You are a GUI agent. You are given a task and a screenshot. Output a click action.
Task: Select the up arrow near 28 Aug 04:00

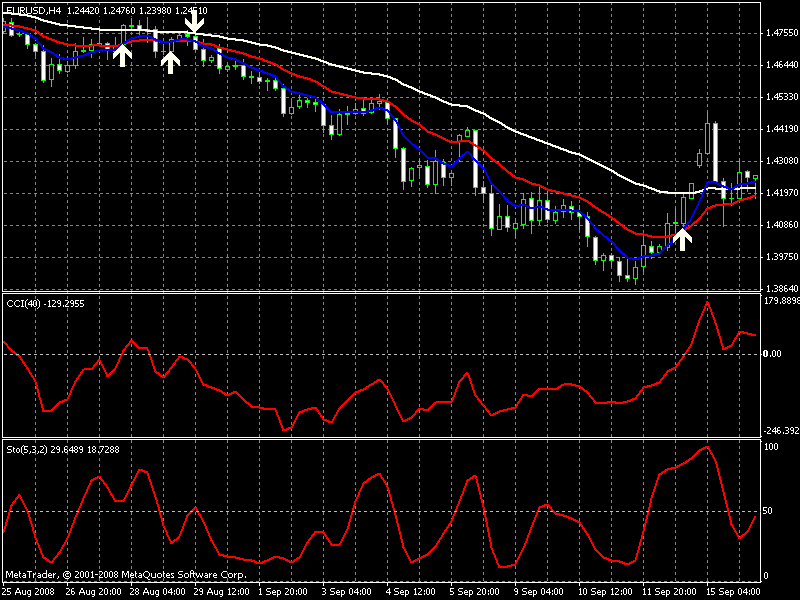tap(170, 61)
